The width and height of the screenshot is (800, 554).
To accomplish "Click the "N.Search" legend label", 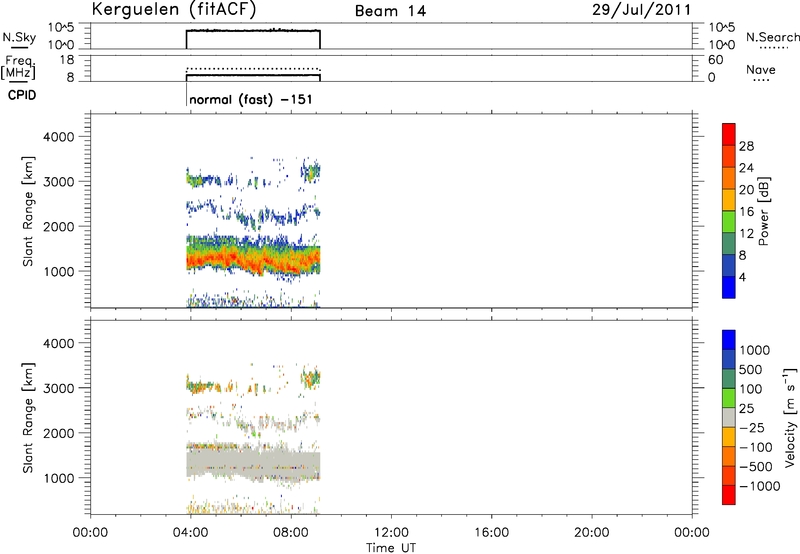I will 773,37.
